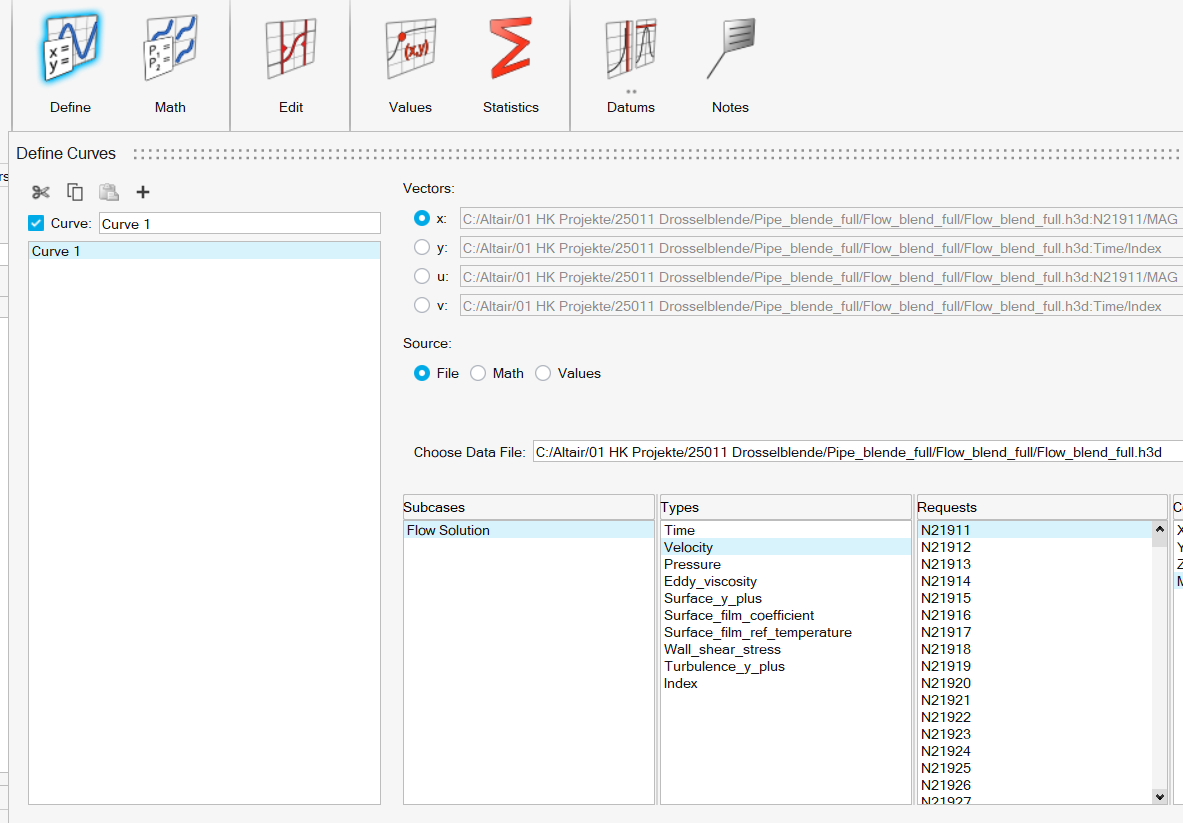The height and width of the screenshot is (823, 1183).
Task: Open the Math curves tool
Action: [170, 64]
